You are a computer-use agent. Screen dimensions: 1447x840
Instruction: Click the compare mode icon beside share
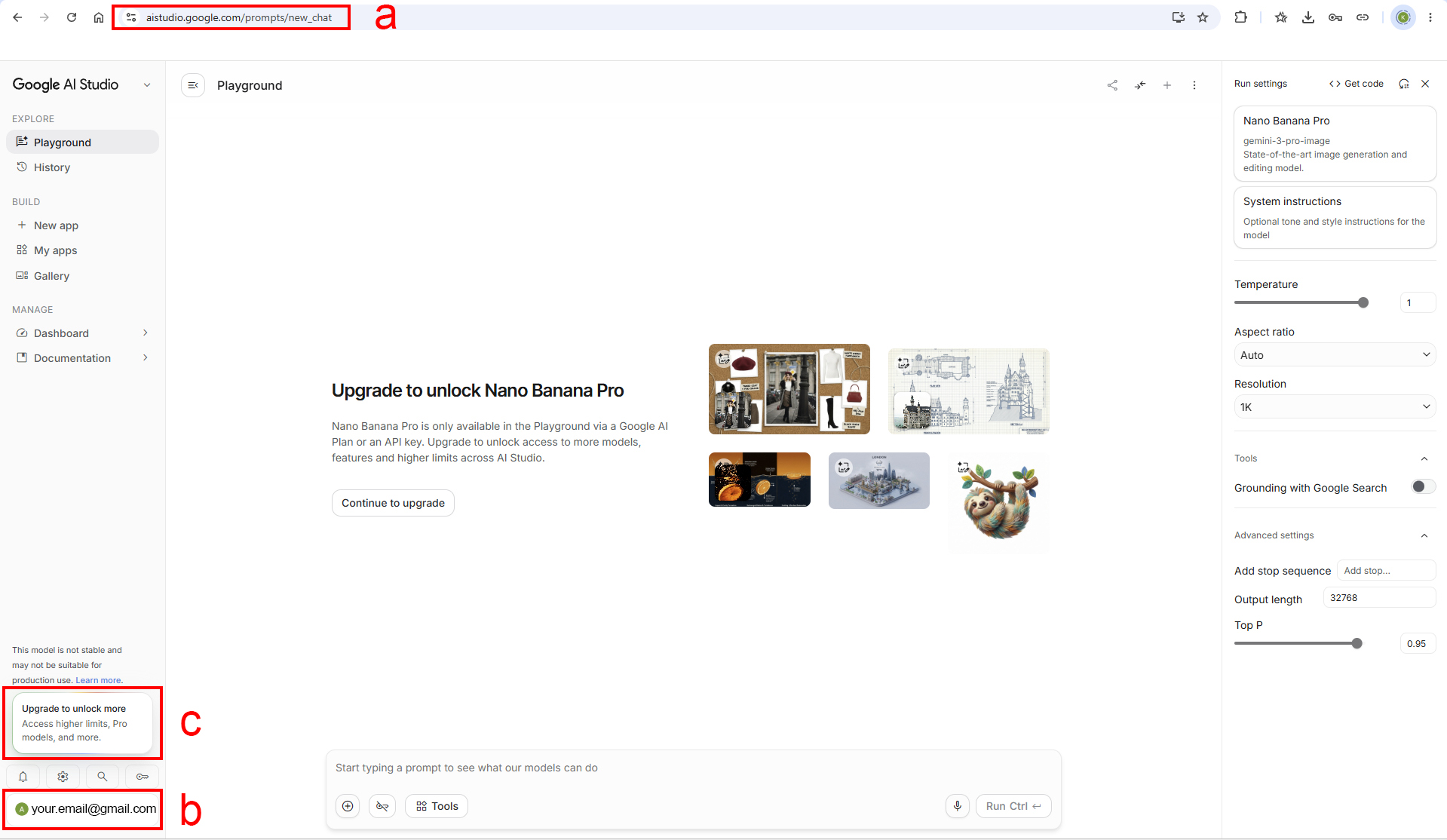click(x=1140, y=85)
